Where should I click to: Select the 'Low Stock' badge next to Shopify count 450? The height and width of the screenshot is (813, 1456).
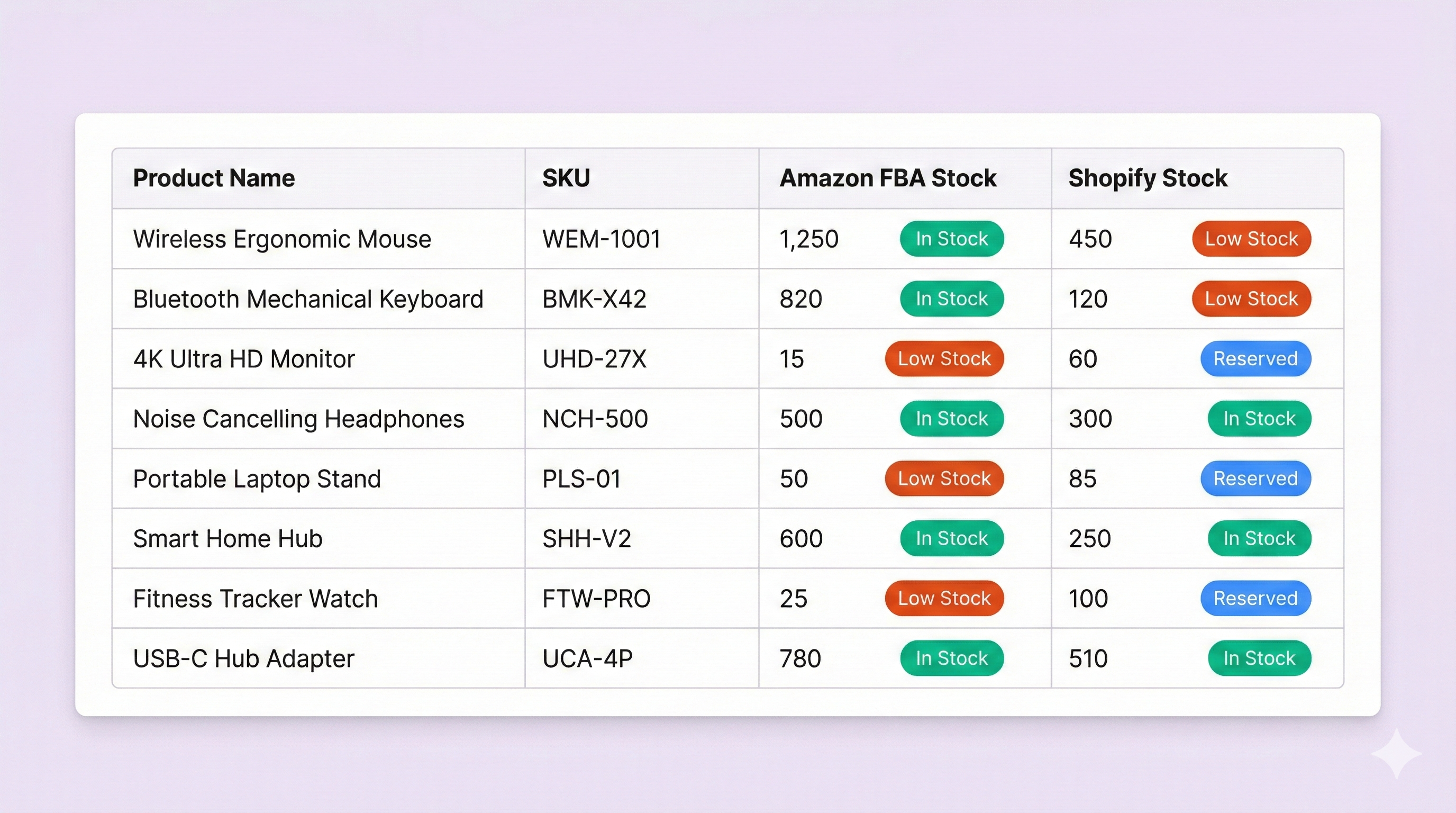pos(1251,239)
